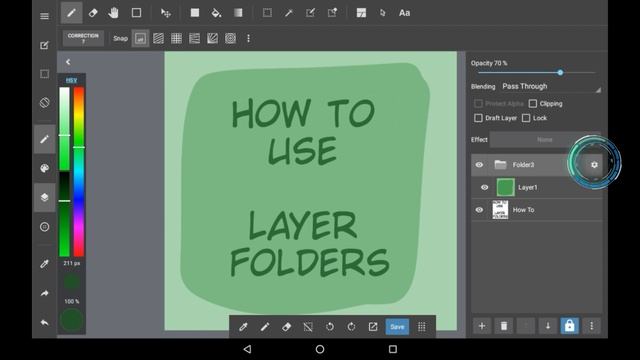Open the CORRECTION setting
The image size is (640, 360).
pyautogui.click(x=83, y=38)
